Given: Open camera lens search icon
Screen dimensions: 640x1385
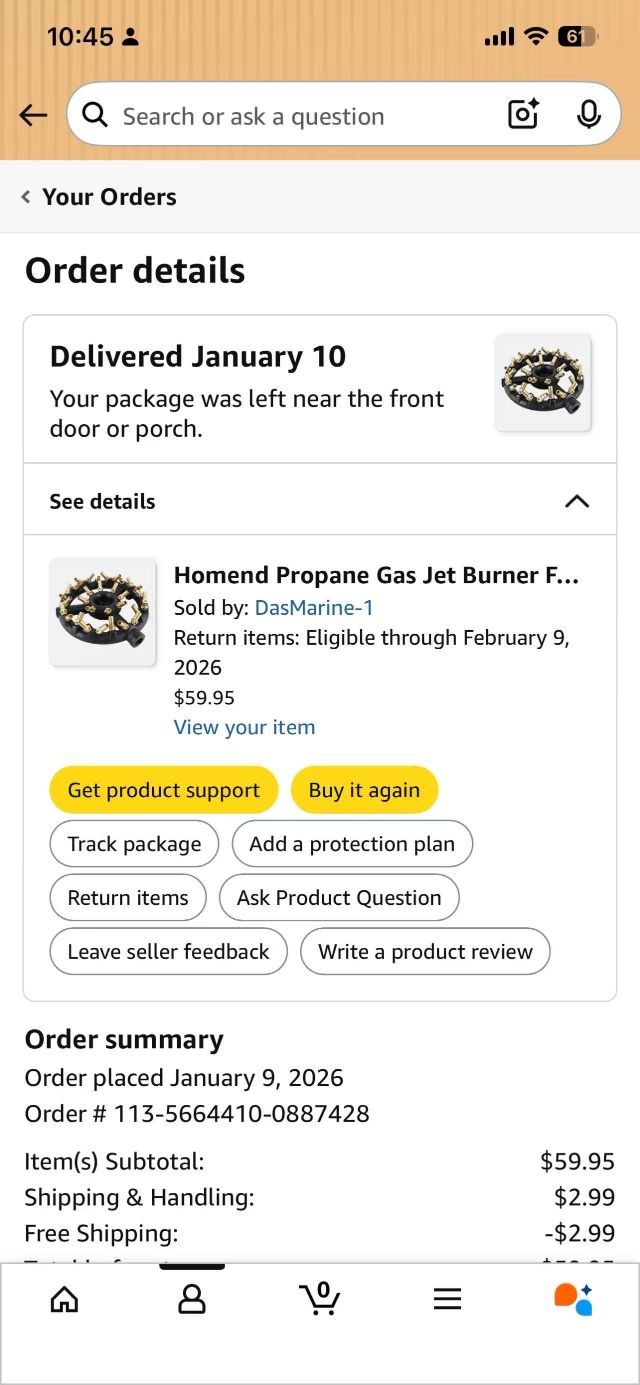Looking at the screenshot, I should [x=524, y=115].
